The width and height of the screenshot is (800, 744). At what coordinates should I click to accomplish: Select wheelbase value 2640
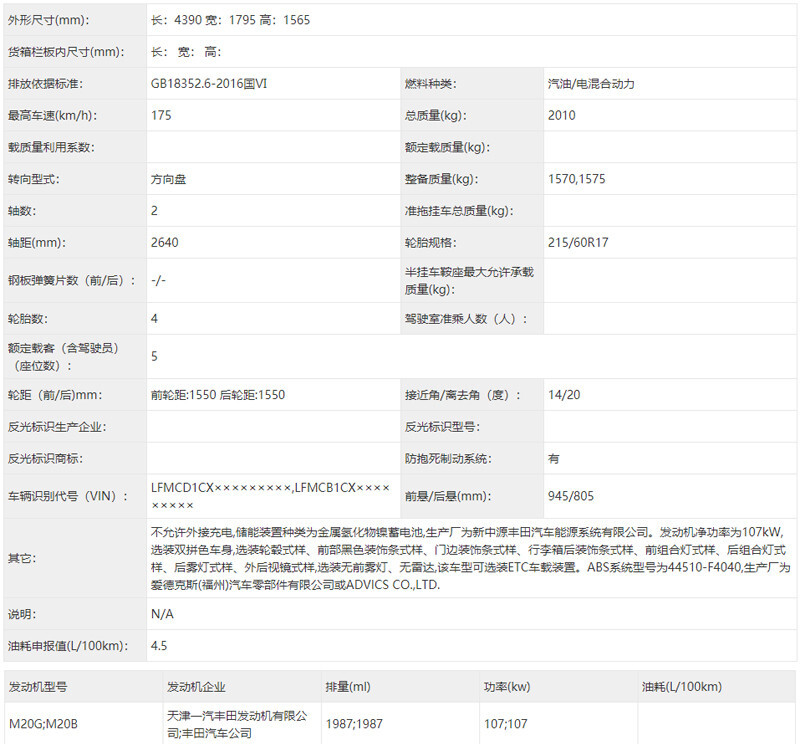coord(164,242)
